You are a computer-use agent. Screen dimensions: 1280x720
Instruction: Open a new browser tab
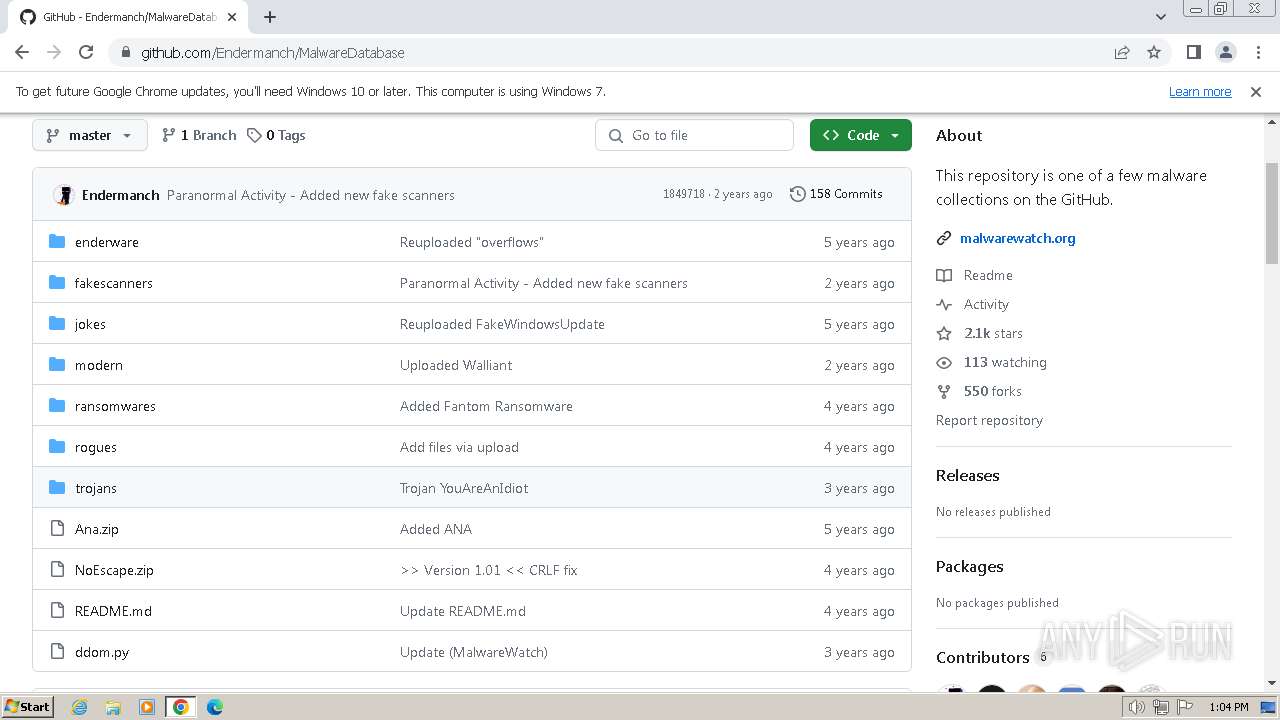click(270, 17)
